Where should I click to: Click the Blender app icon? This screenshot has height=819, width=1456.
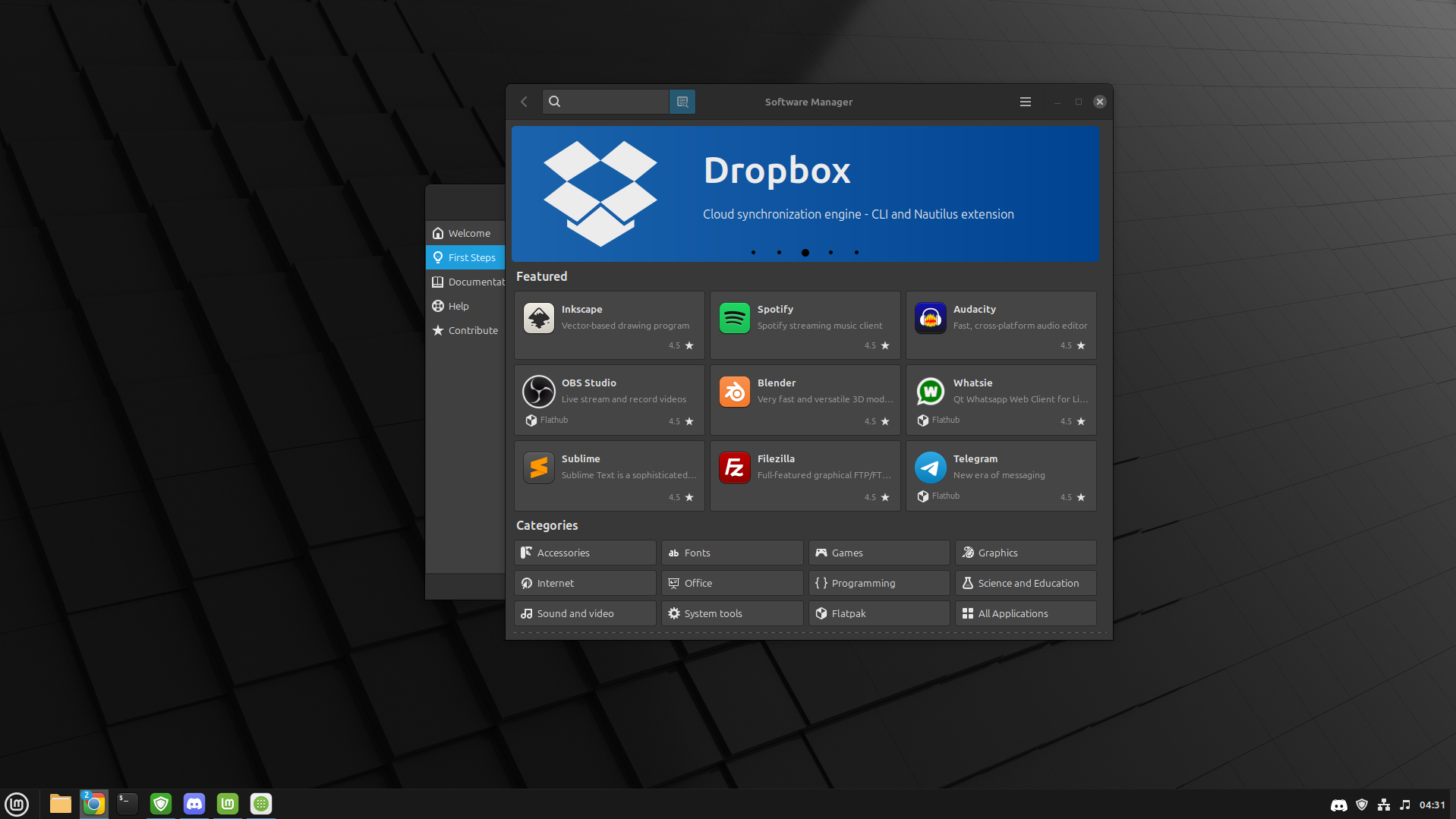point(734,392)
